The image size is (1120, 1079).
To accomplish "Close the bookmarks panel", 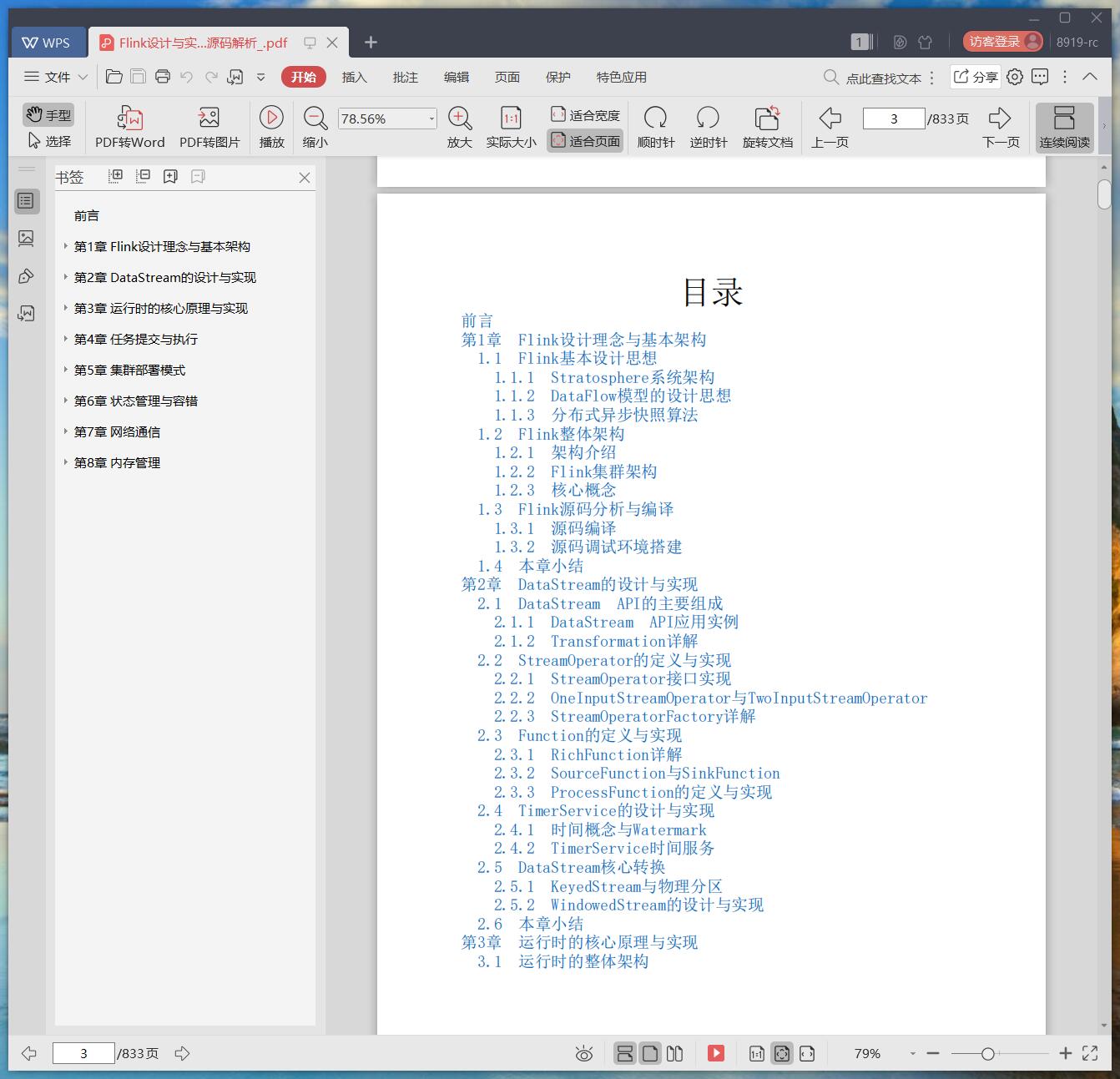I will click(305, 177).
